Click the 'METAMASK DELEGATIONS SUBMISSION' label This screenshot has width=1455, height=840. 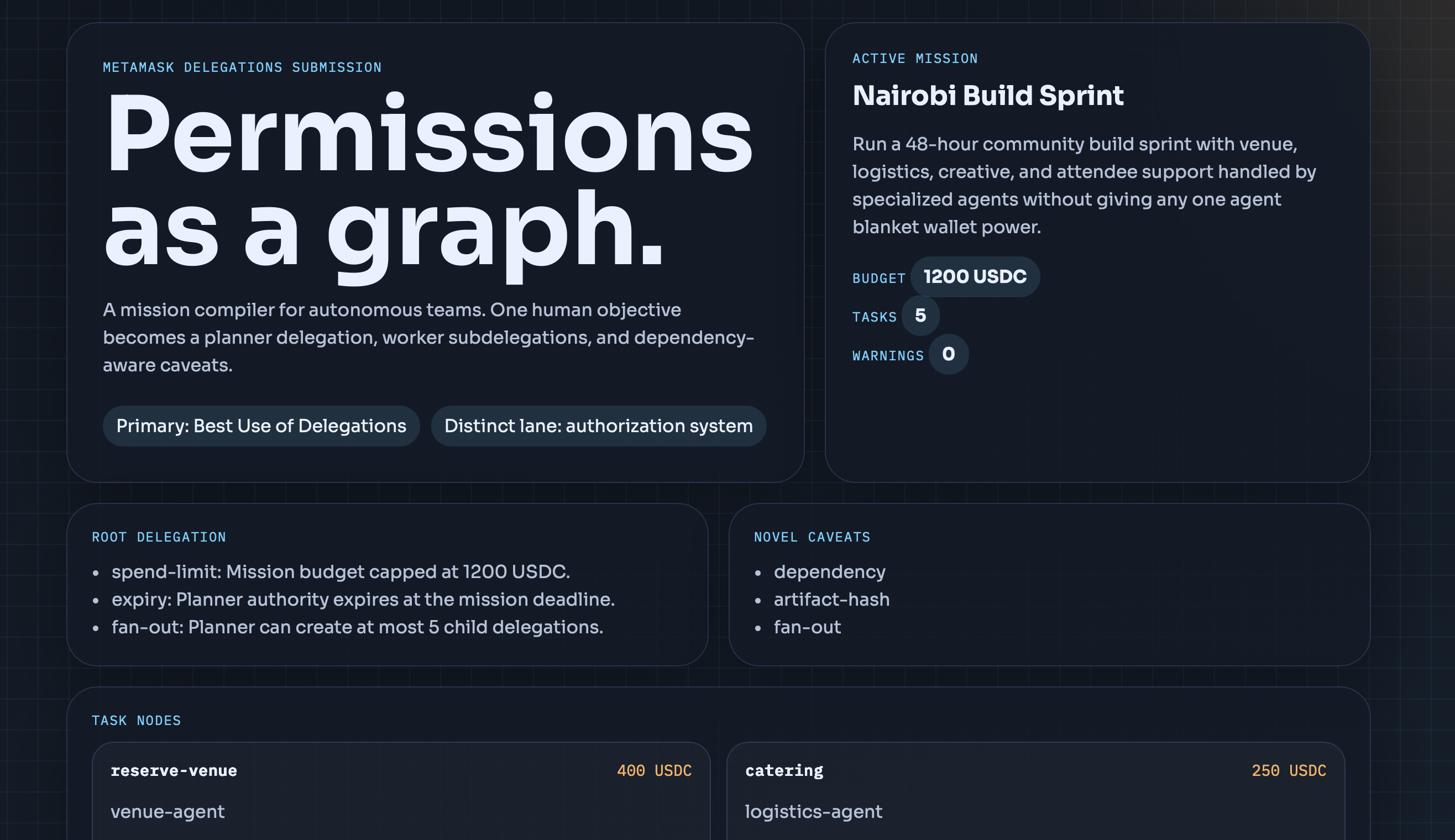tap(242, 67)
